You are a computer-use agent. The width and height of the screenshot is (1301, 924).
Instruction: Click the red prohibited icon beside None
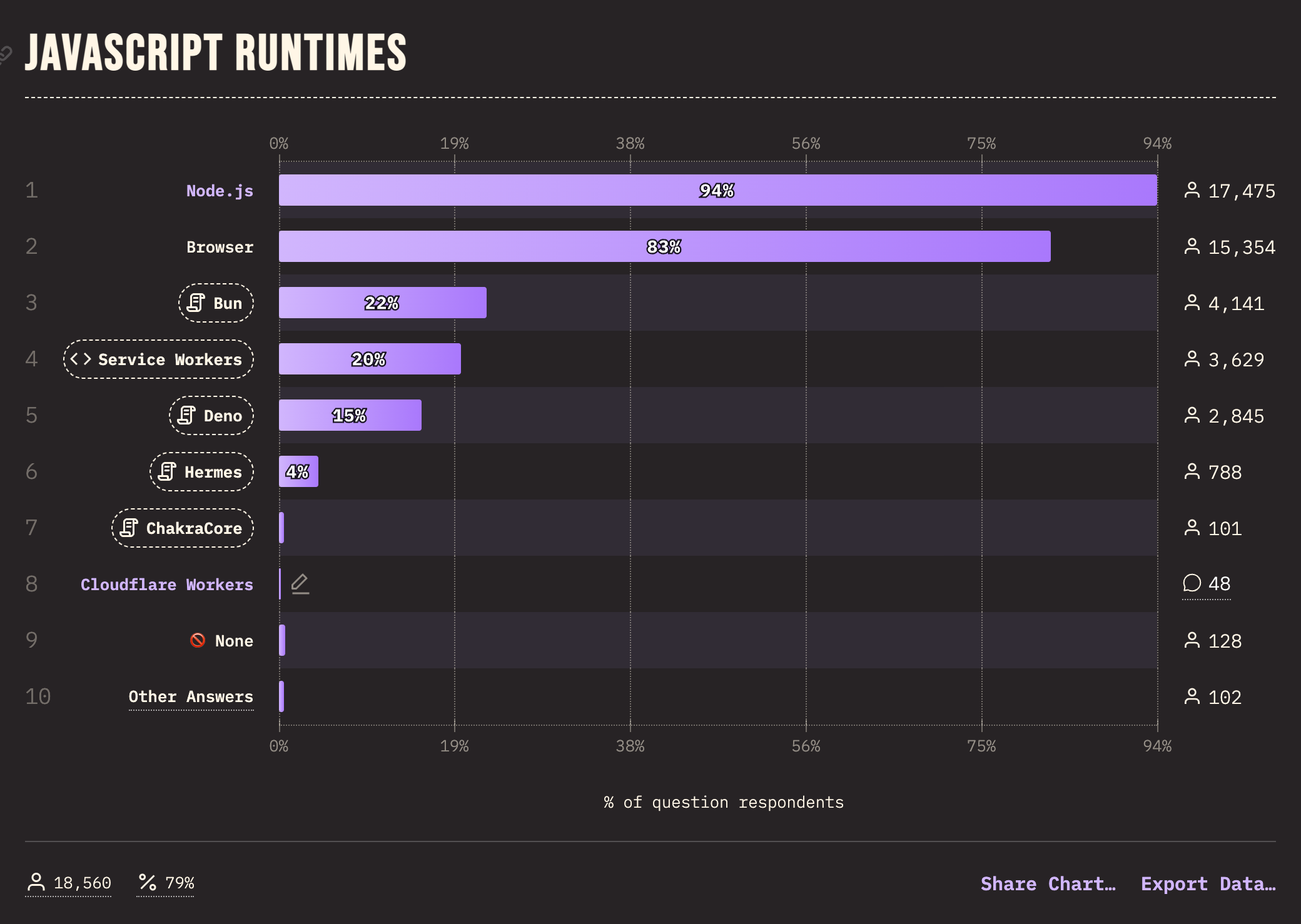(x=198, y=641)
